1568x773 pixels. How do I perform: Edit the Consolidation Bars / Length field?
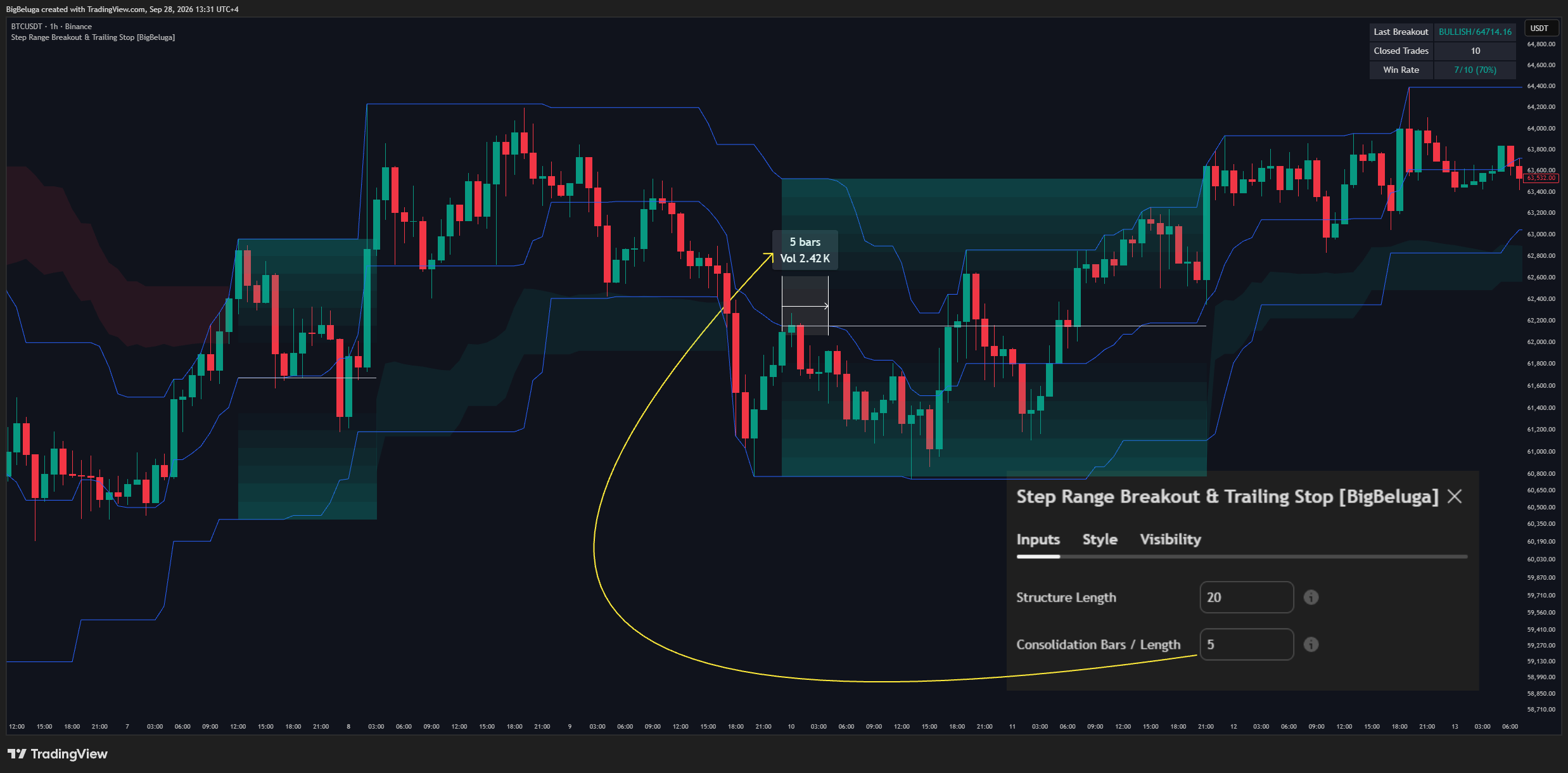tap(1246, 644)
